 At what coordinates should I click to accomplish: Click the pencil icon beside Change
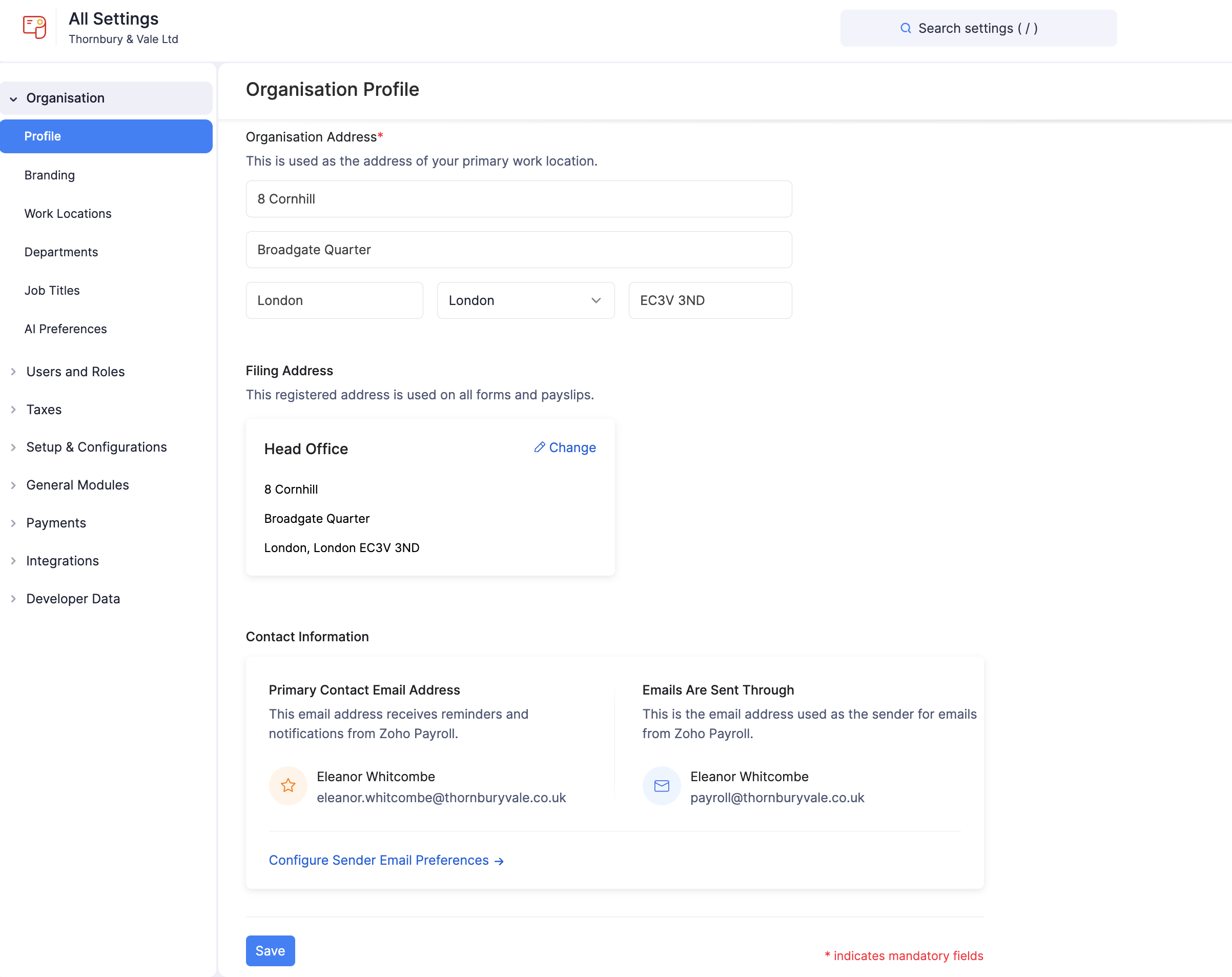tap(539, 447)
